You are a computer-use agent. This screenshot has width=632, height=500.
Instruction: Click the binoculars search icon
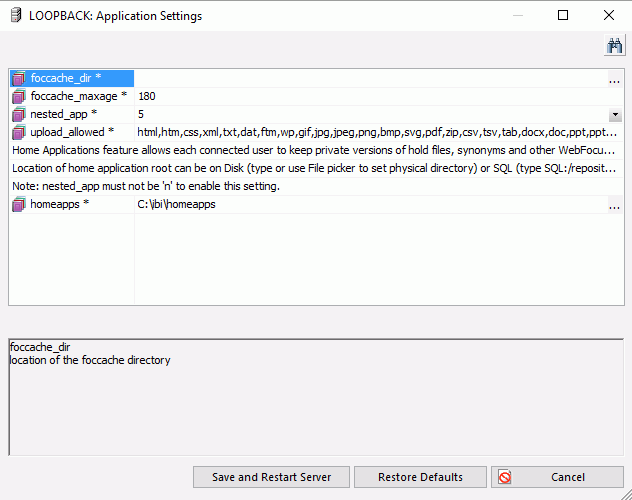614,46
